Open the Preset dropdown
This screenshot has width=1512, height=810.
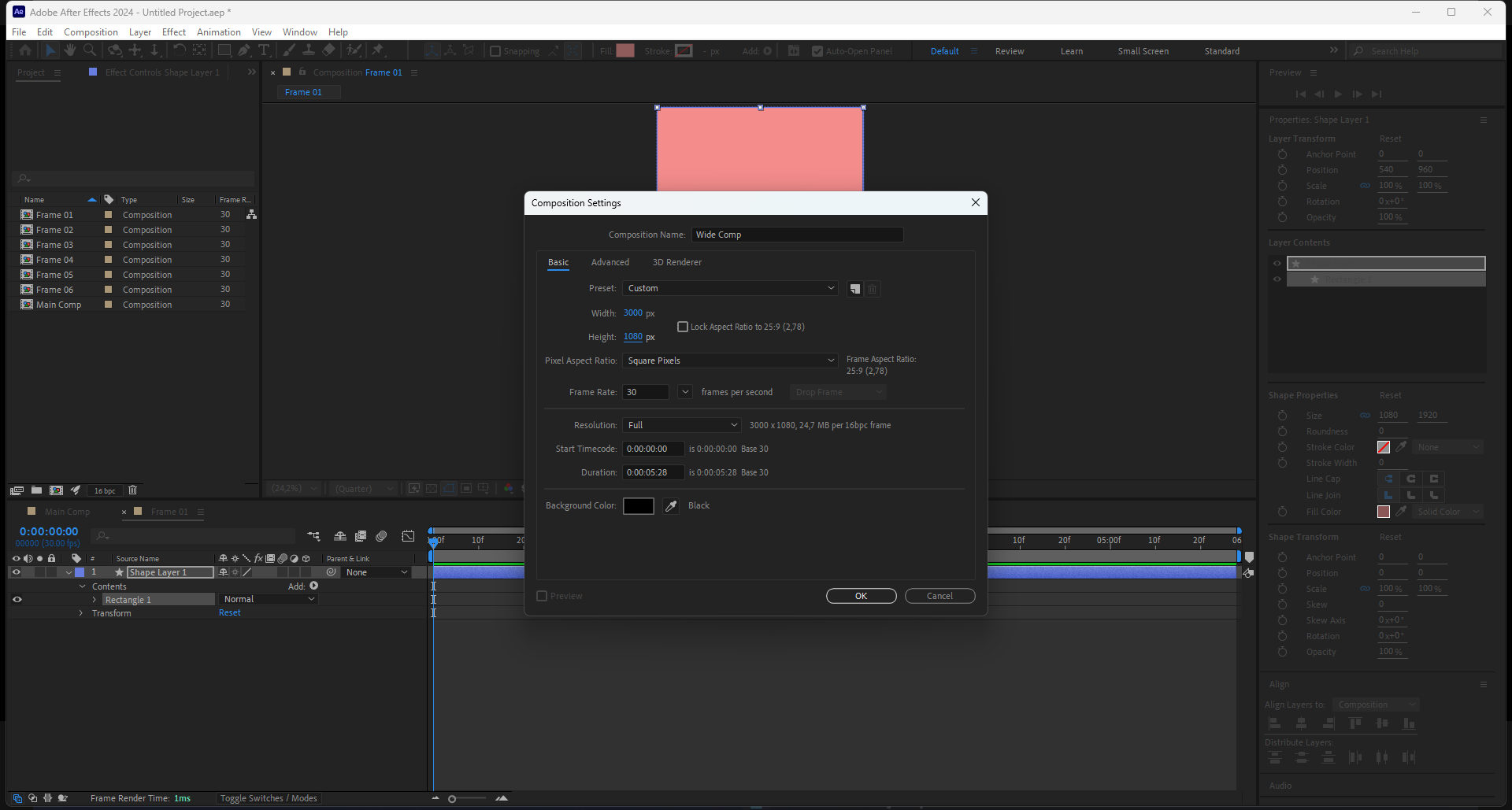730,289
